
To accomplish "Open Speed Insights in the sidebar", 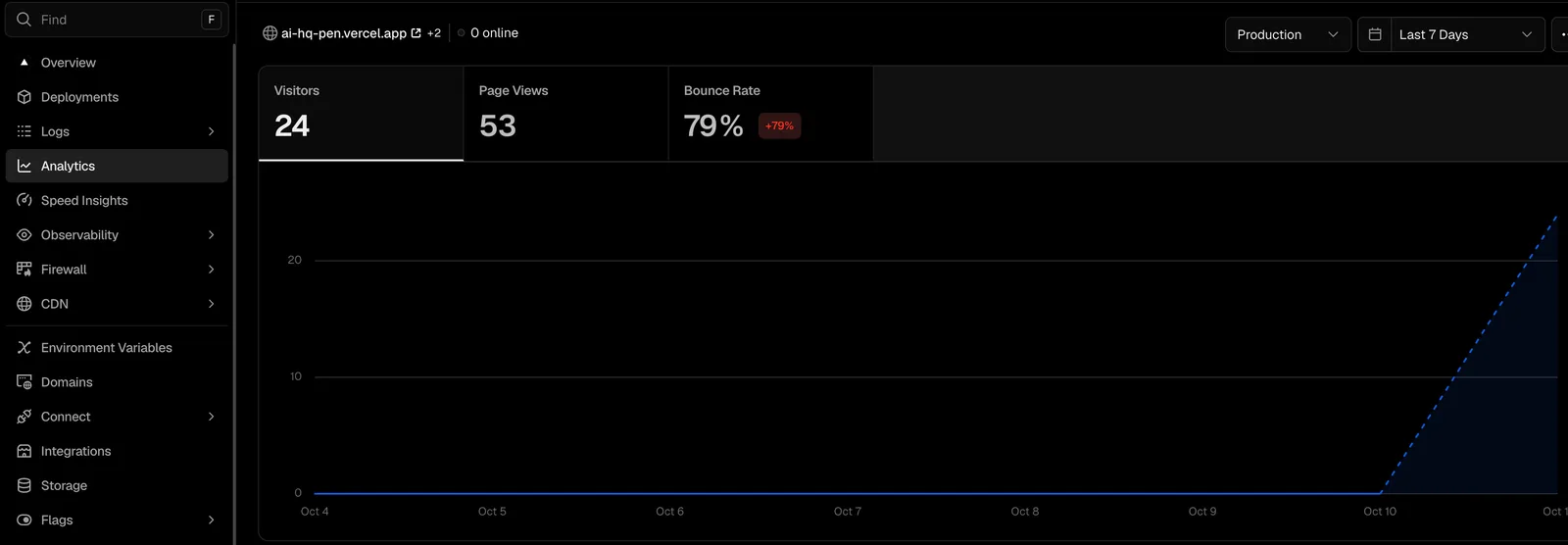I will [117, 200].
